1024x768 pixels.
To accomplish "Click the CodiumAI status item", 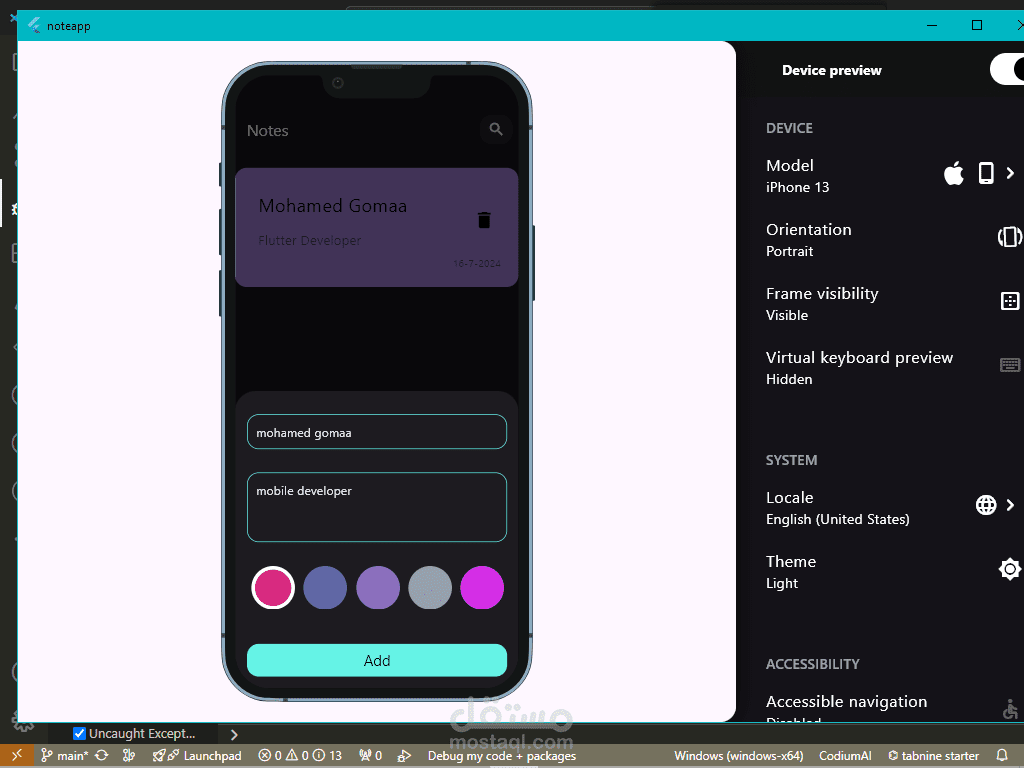I will [845, 756].
